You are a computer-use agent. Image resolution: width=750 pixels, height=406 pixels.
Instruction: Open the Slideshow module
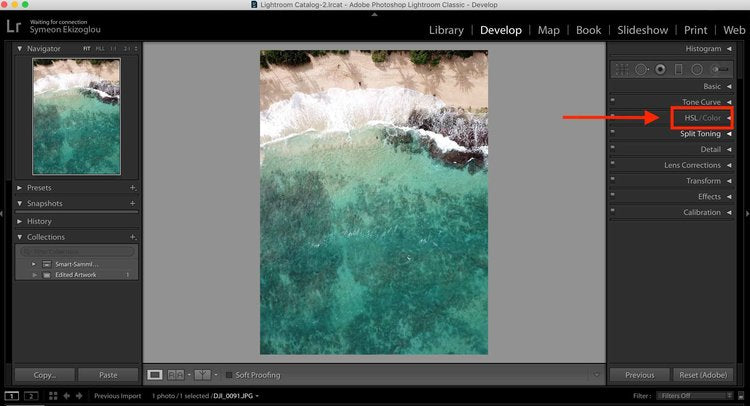[x=642, y=30]
